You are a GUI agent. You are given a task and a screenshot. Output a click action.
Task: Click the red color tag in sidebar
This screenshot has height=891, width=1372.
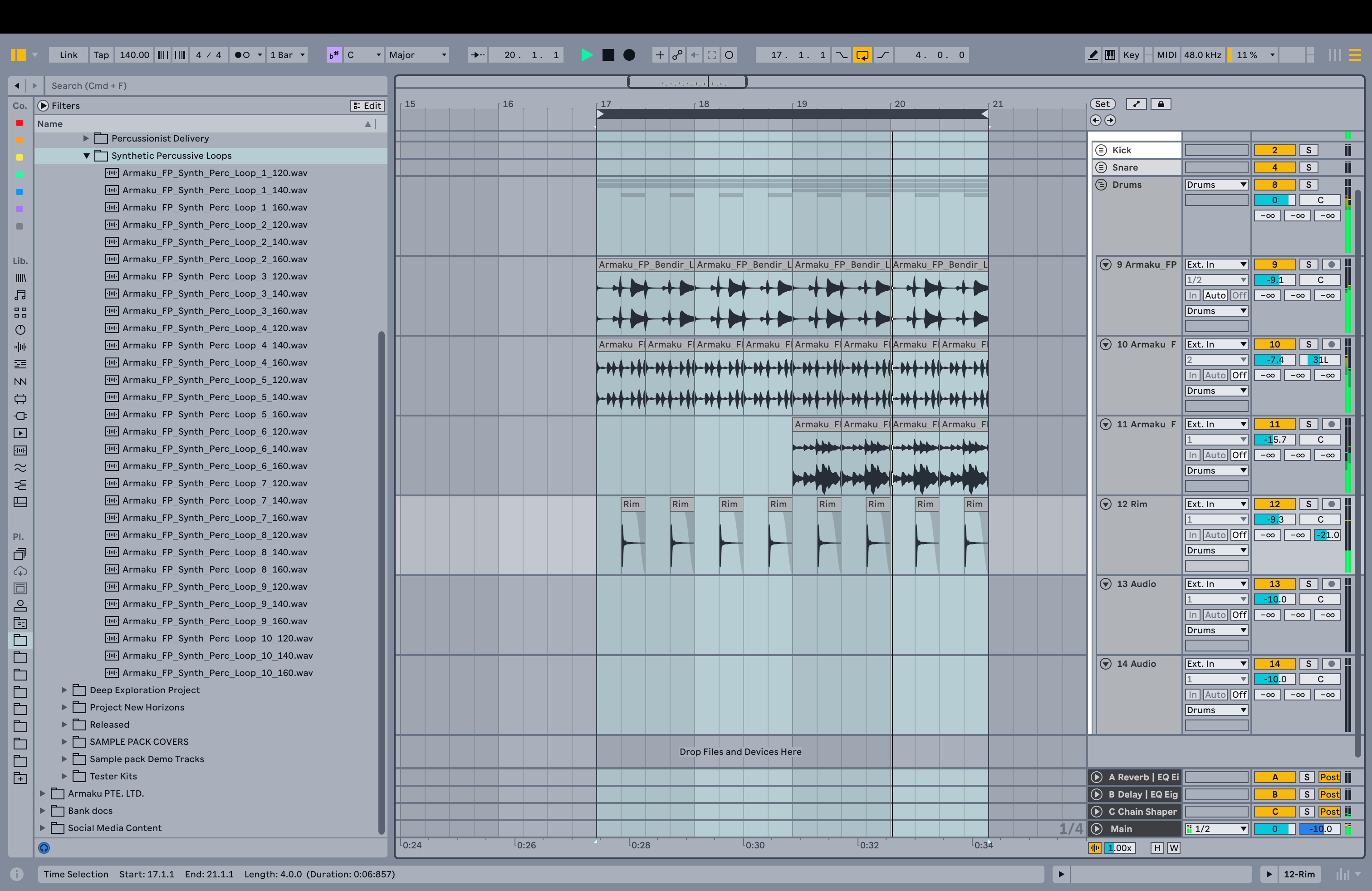(x=20, y=123)
